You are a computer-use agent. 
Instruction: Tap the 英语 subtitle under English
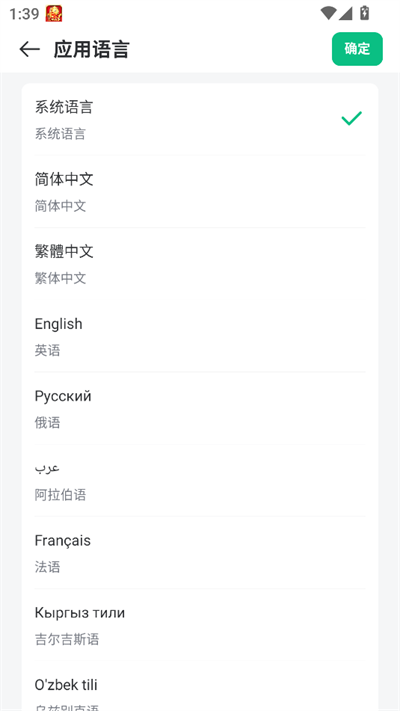pos(48,350)
